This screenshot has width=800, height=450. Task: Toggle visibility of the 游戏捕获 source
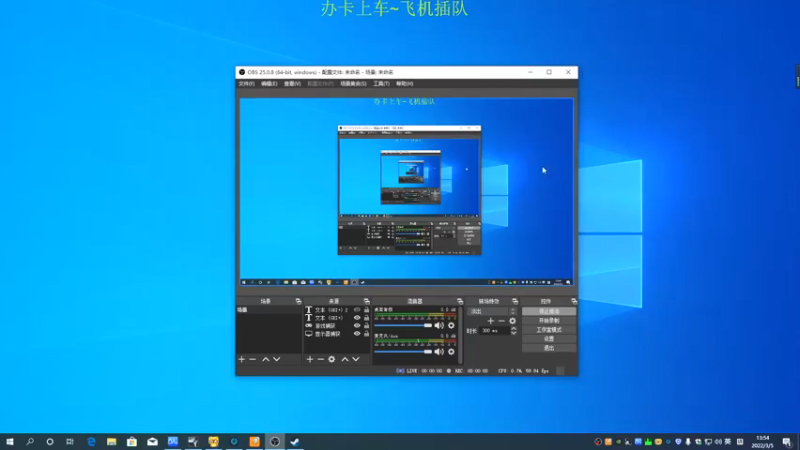tap(357, 326)
